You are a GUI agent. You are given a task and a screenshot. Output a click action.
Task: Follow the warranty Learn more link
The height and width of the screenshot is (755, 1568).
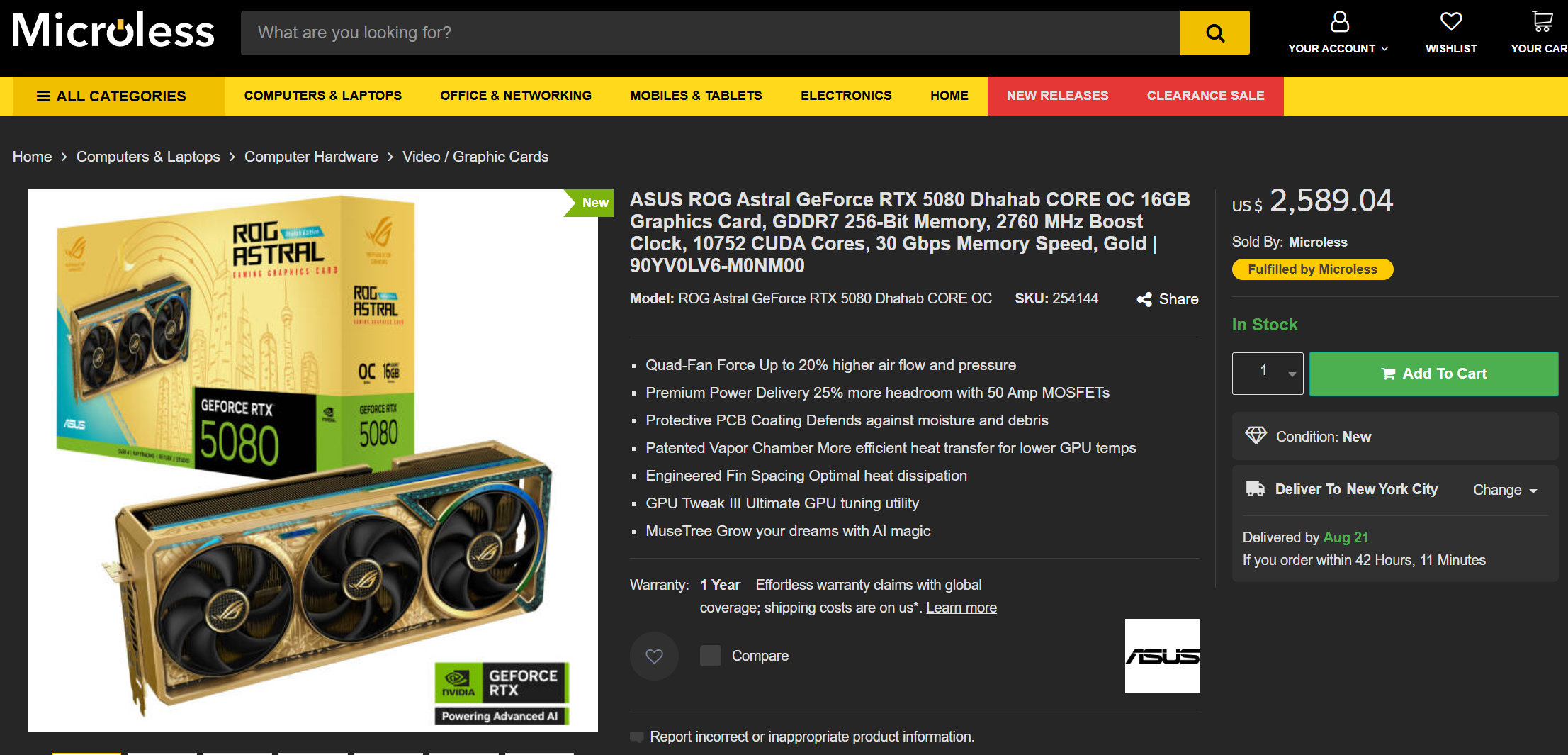pos(961,608)
